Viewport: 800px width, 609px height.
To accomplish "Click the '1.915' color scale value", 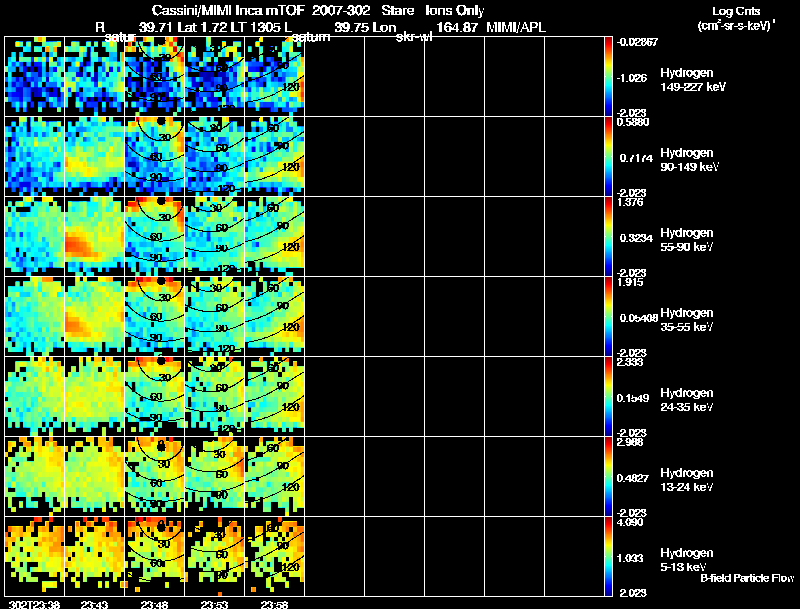I will pyautogui.click(x=630, y=282).
